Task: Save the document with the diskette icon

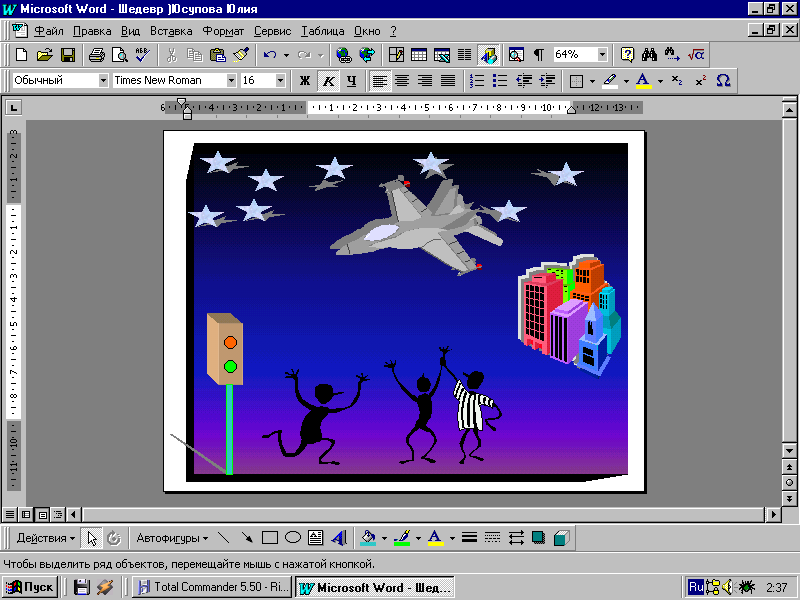Action: [67, 55]
